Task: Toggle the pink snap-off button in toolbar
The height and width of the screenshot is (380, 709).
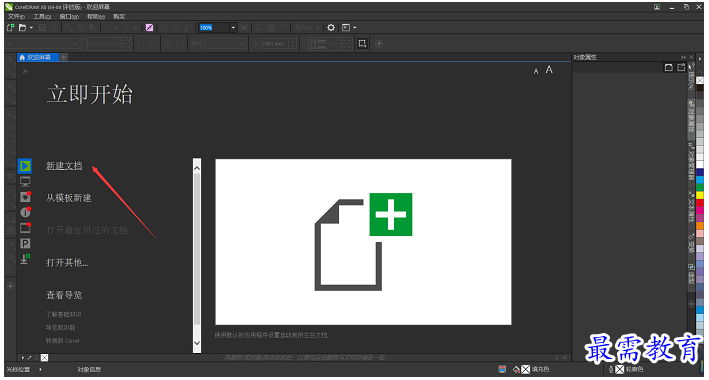Action: pos(149,28)
